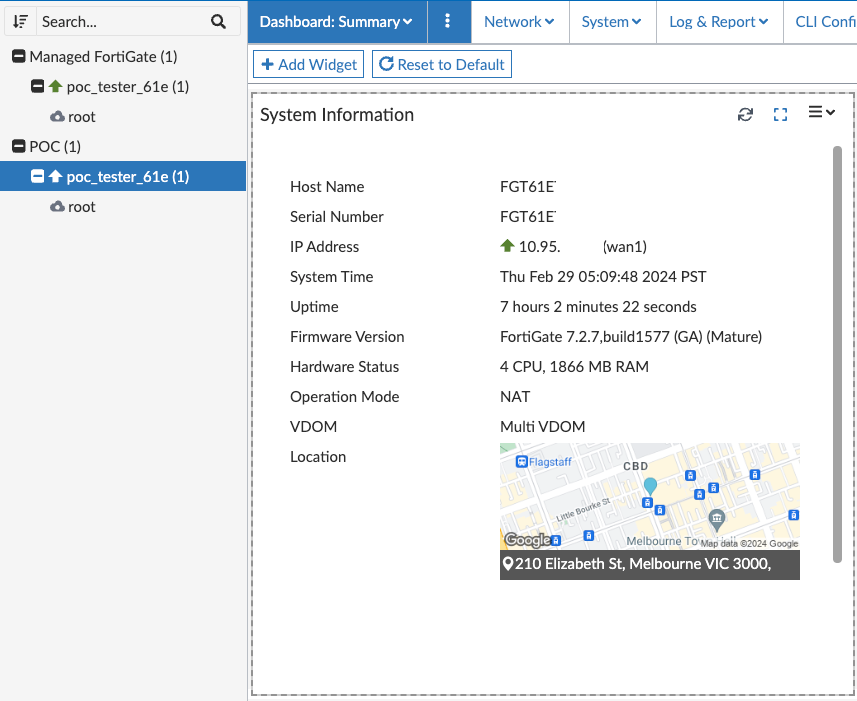Type in the device Search field
The width and height of the screenshot is (857, 701).
pyautogui.click(x=120, y=21)
